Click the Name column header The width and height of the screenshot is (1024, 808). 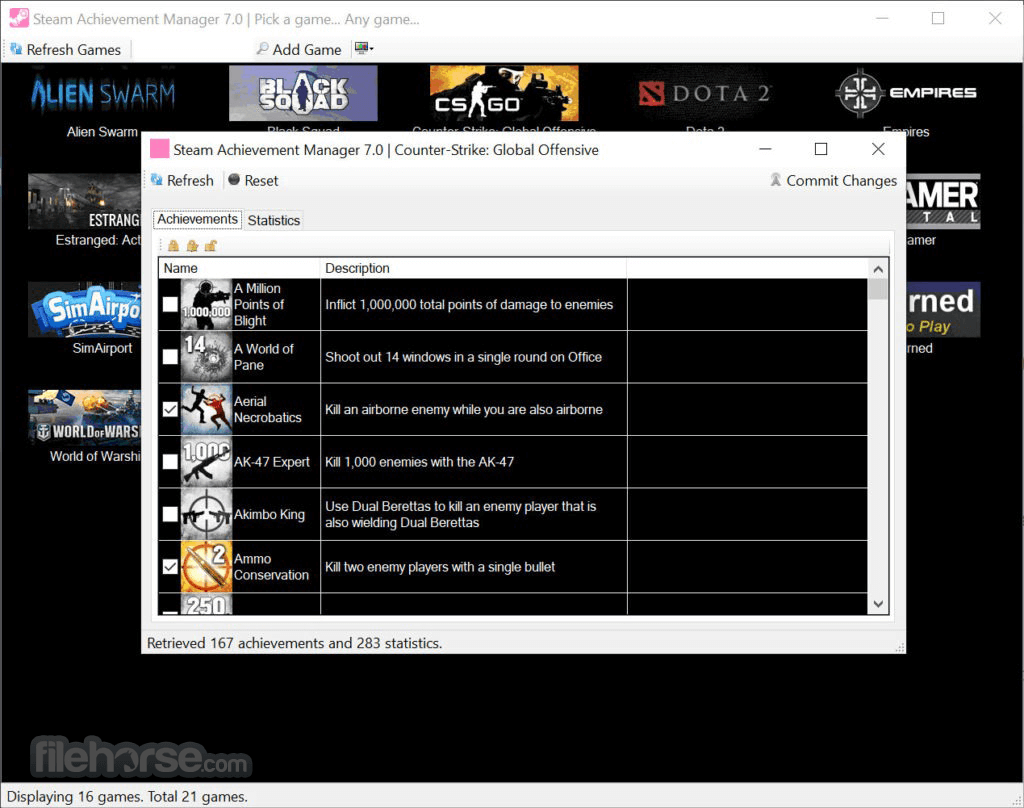239,268
